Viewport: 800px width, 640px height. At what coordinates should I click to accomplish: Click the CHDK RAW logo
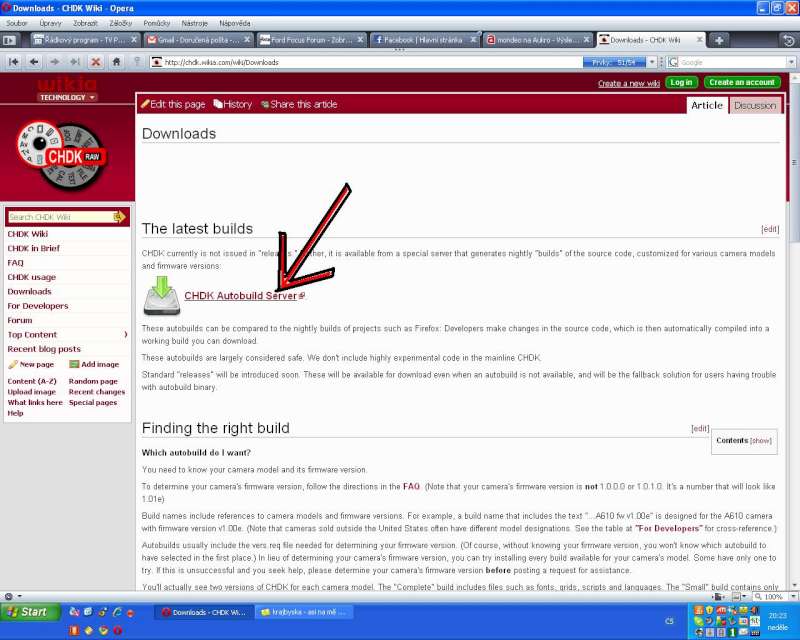point(62,156)
